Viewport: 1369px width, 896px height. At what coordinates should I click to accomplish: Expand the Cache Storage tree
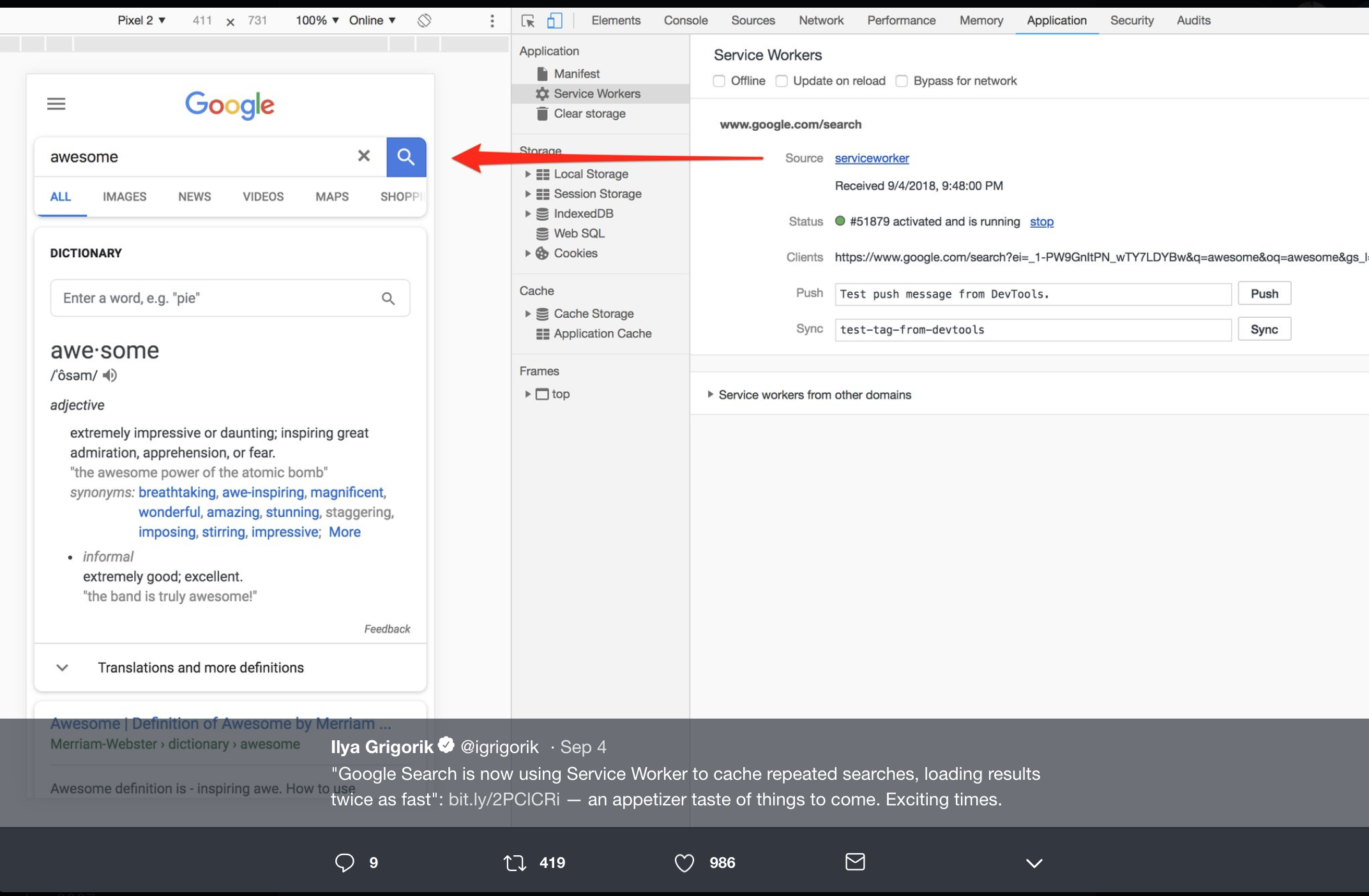click(x=528, y=314)
